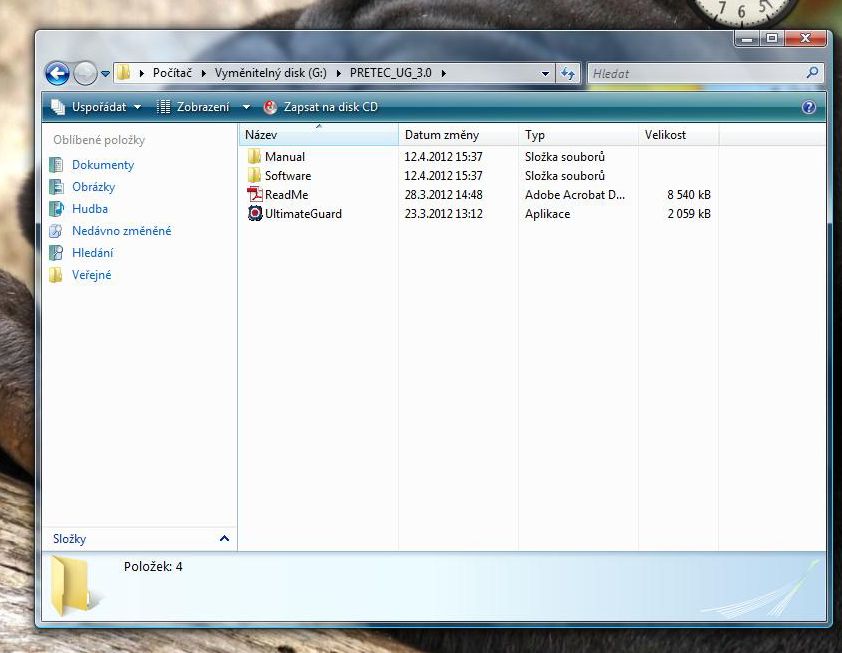Close the Explorer window

tap(805, 39)
